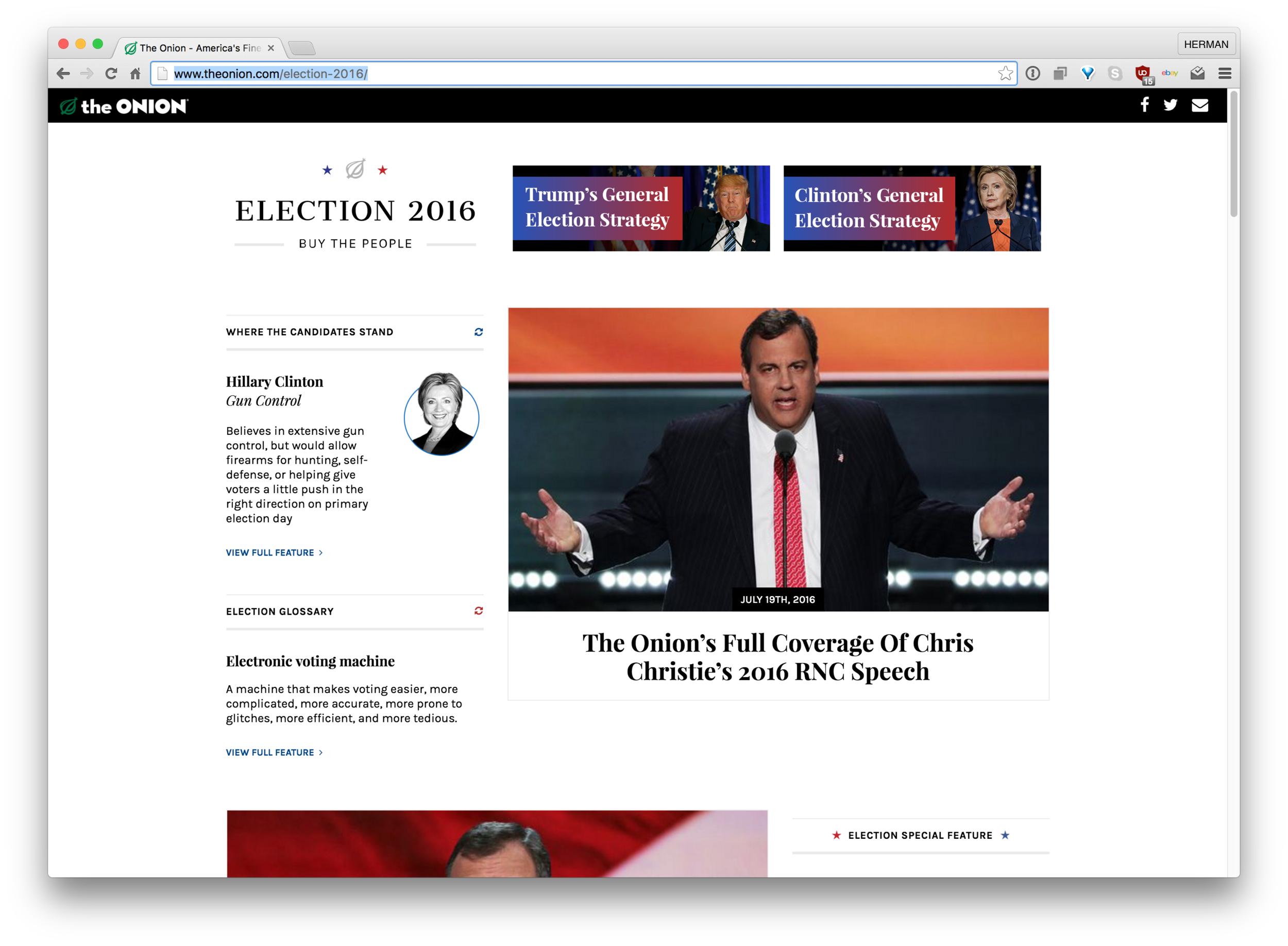Screen dimensions: 1288x946
Task: Click the page icon beside the URL
Action: 162,73
